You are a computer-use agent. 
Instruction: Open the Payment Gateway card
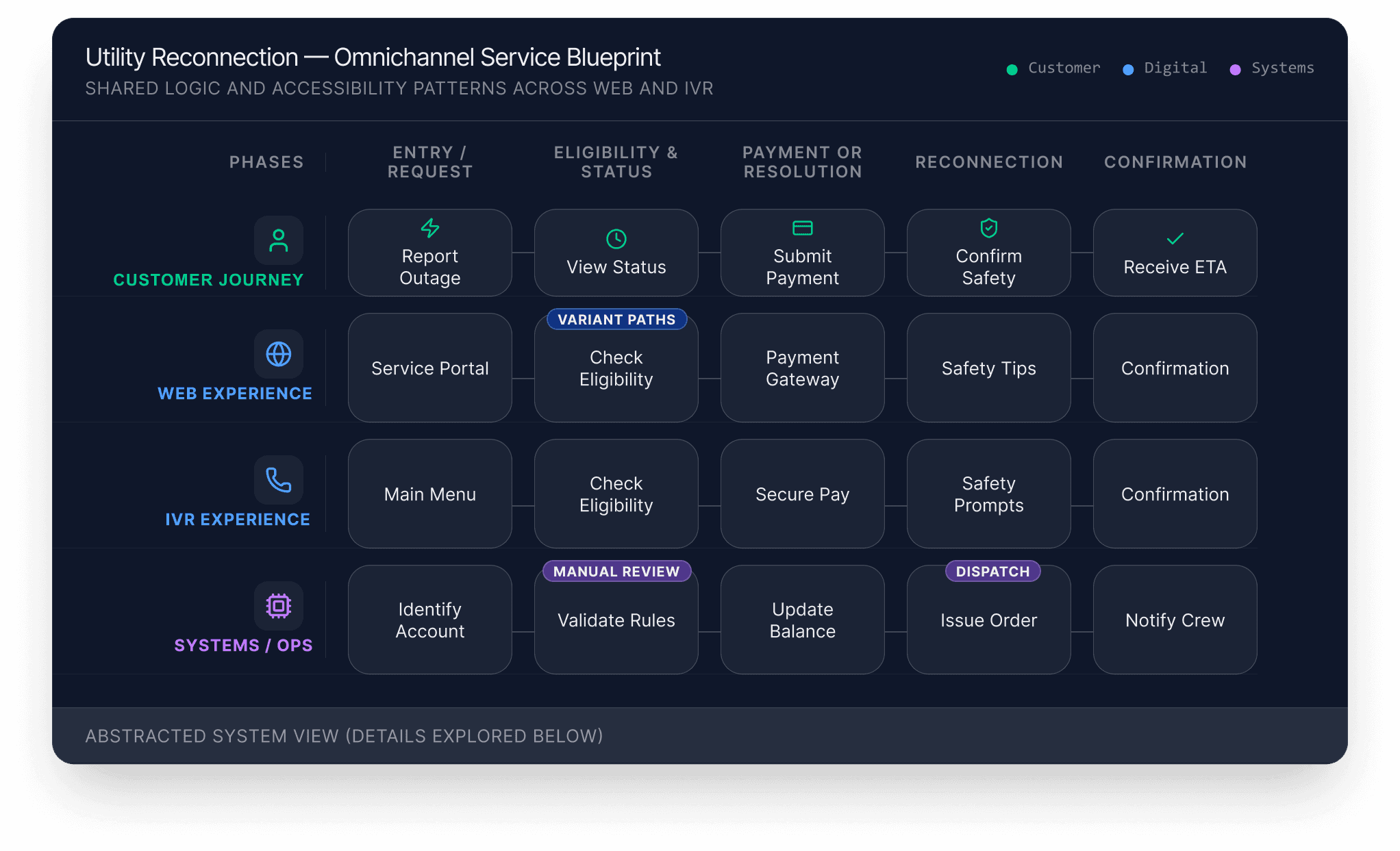click(x=802, y=368)
